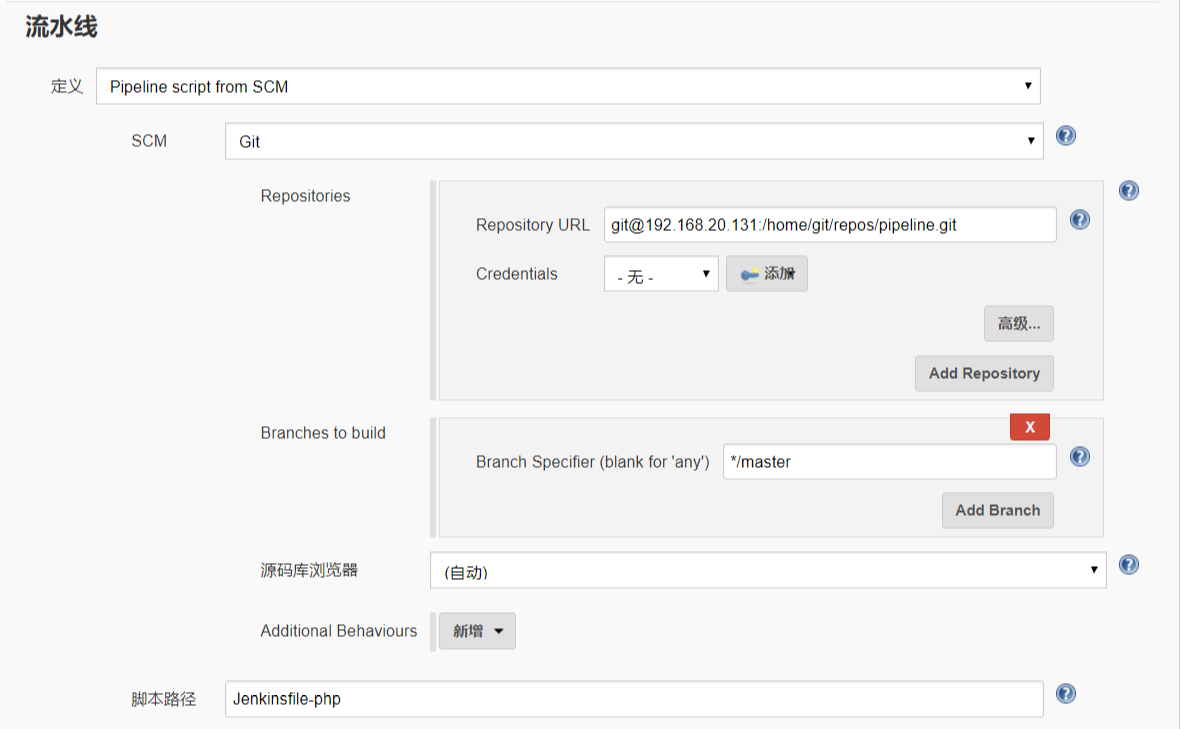Click help icon beside 脚本路径 field
The width and height of the screenshot is (1181, 729).
1066,694
